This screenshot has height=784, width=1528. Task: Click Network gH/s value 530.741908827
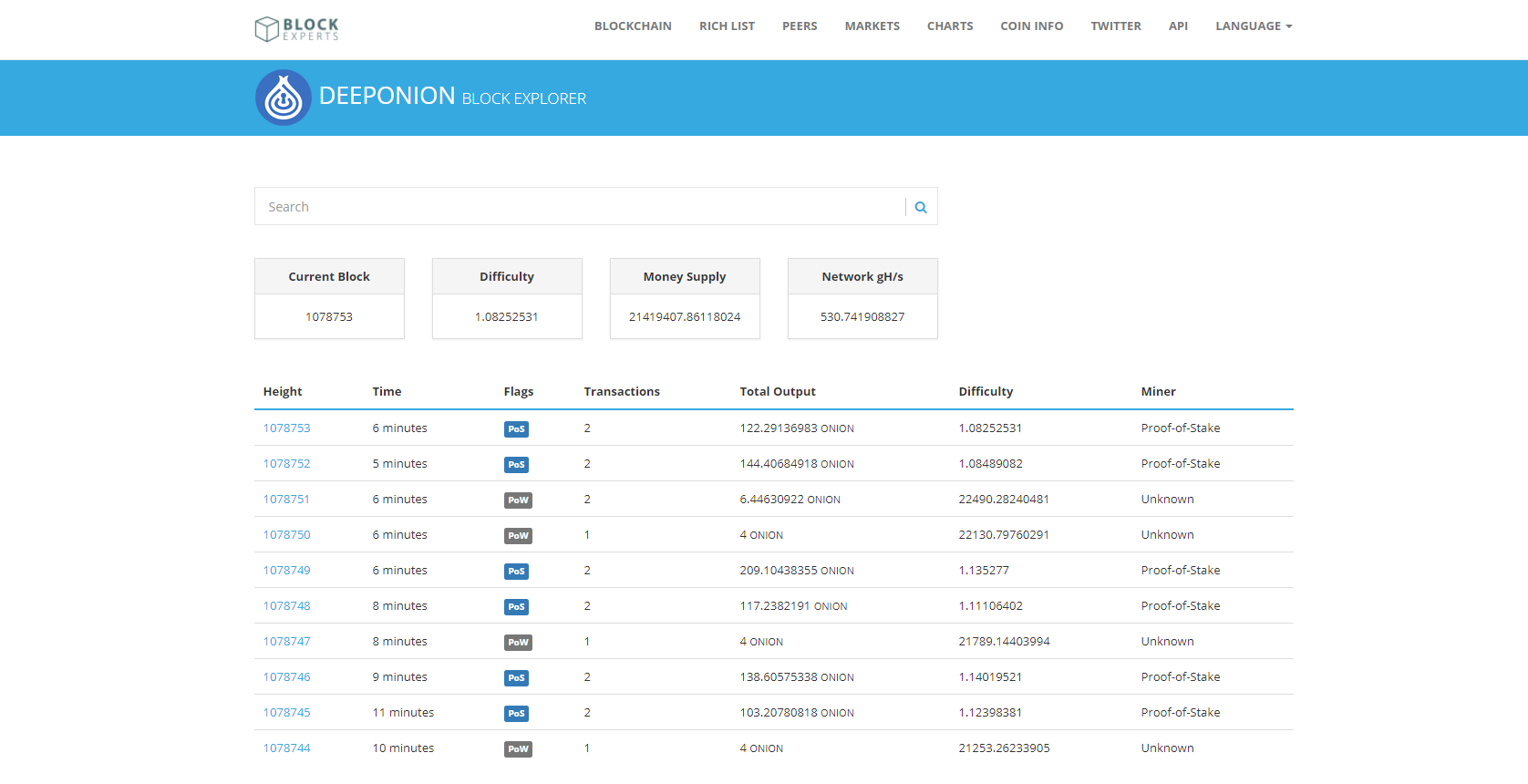click(862, 316)
